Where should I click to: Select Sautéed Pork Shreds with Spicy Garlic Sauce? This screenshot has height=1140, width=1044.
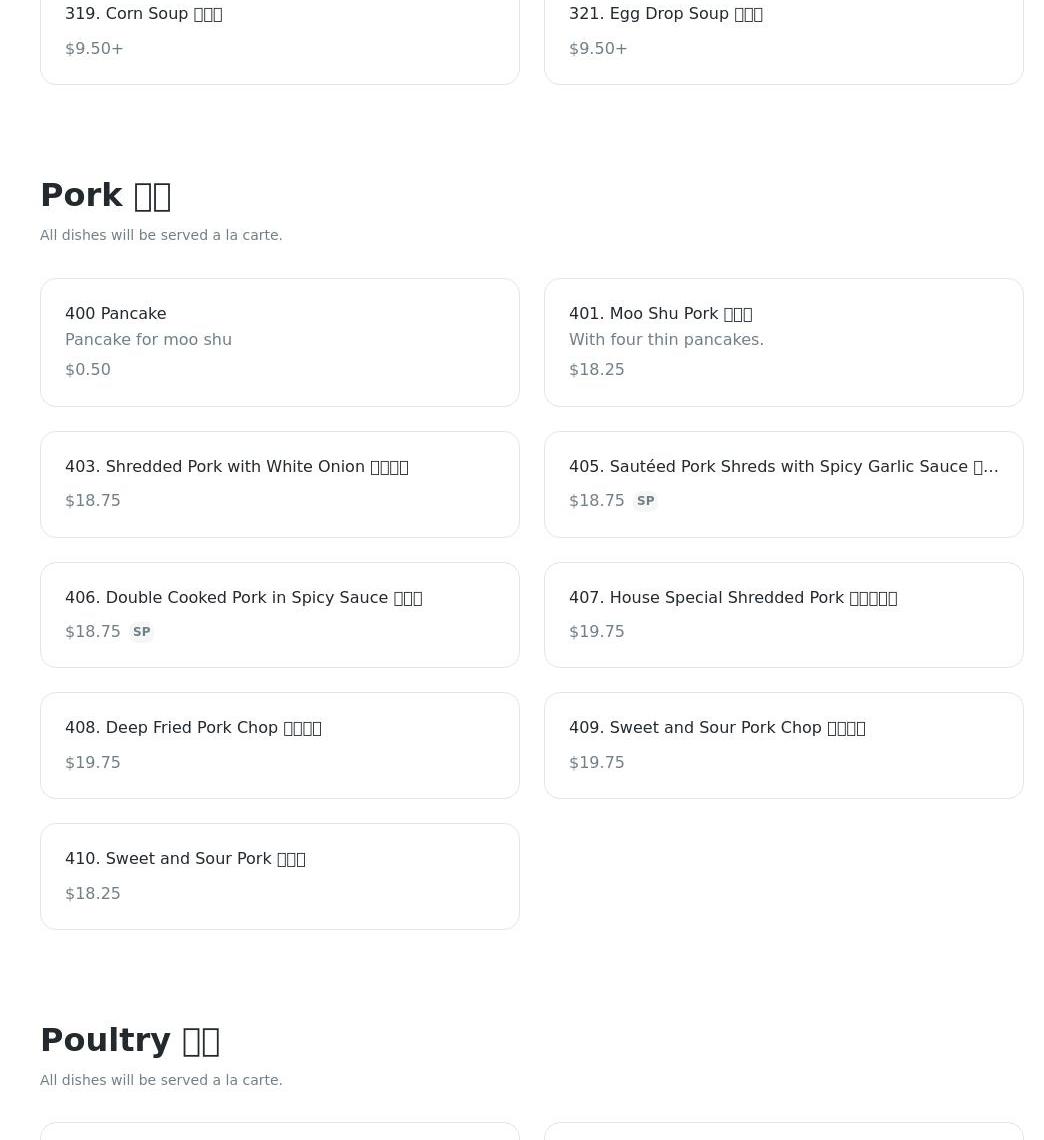(x=783, y=484)
